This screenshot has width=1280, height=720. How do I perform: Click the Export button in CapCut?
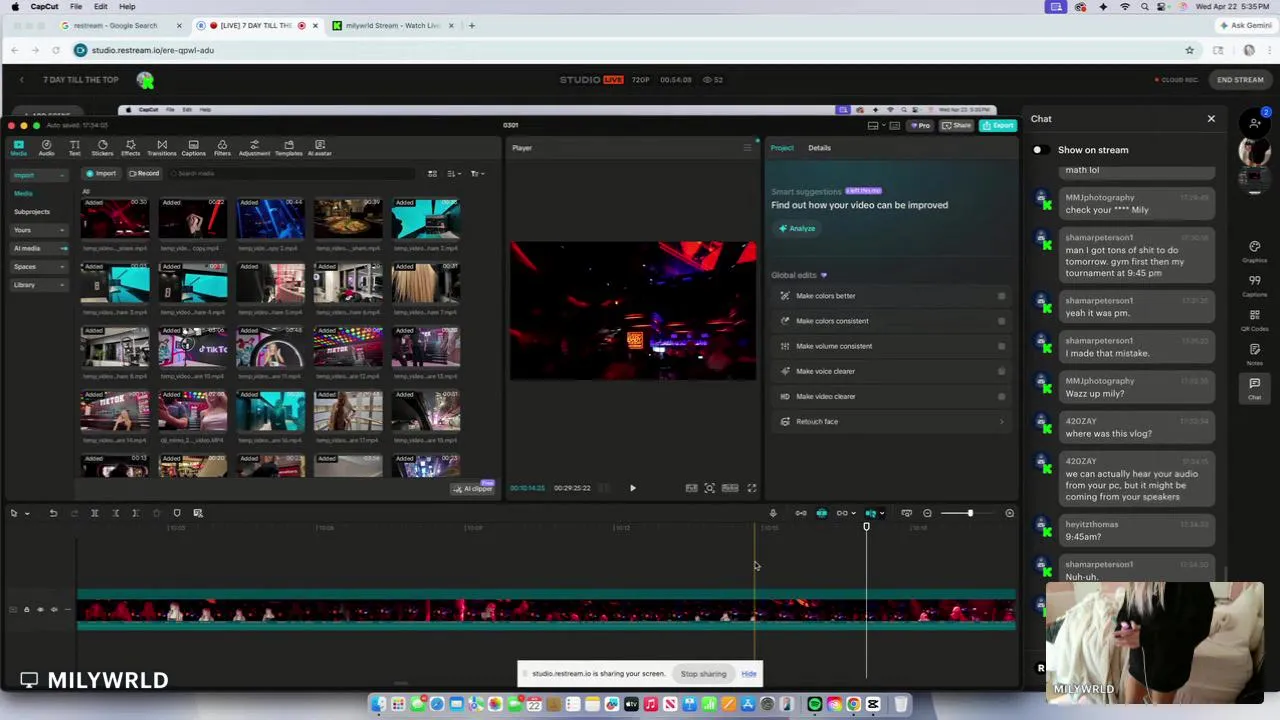pyautogui.click(x=998, y=126)
